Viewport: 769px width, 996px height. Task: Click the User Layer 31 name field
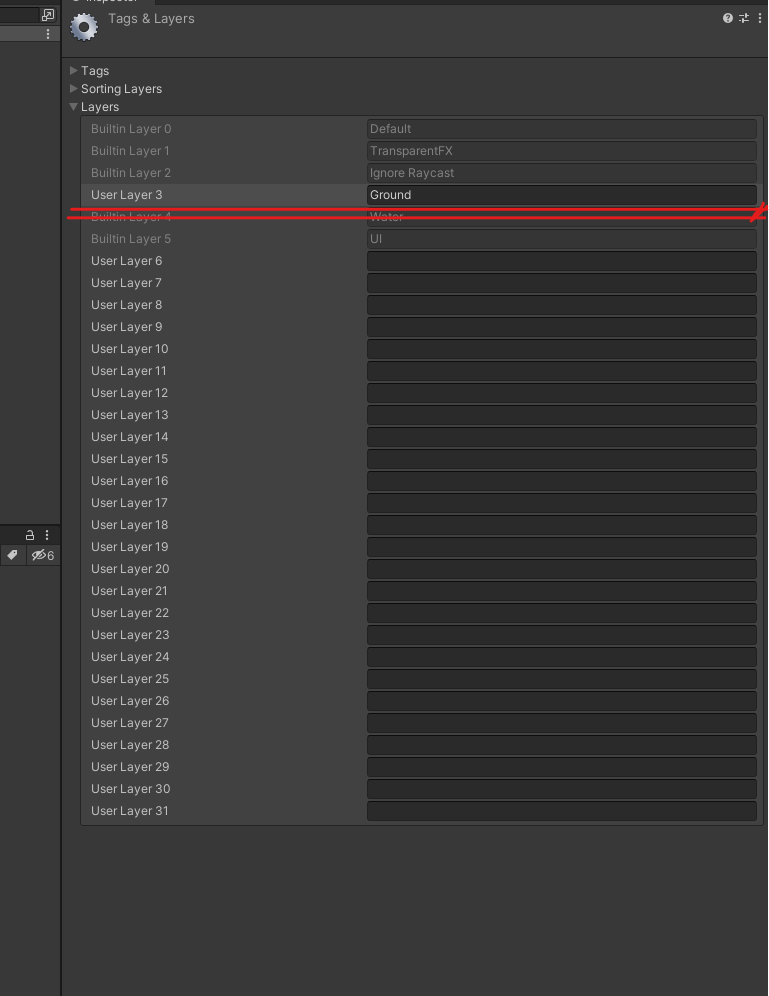[x=561, y=811]
